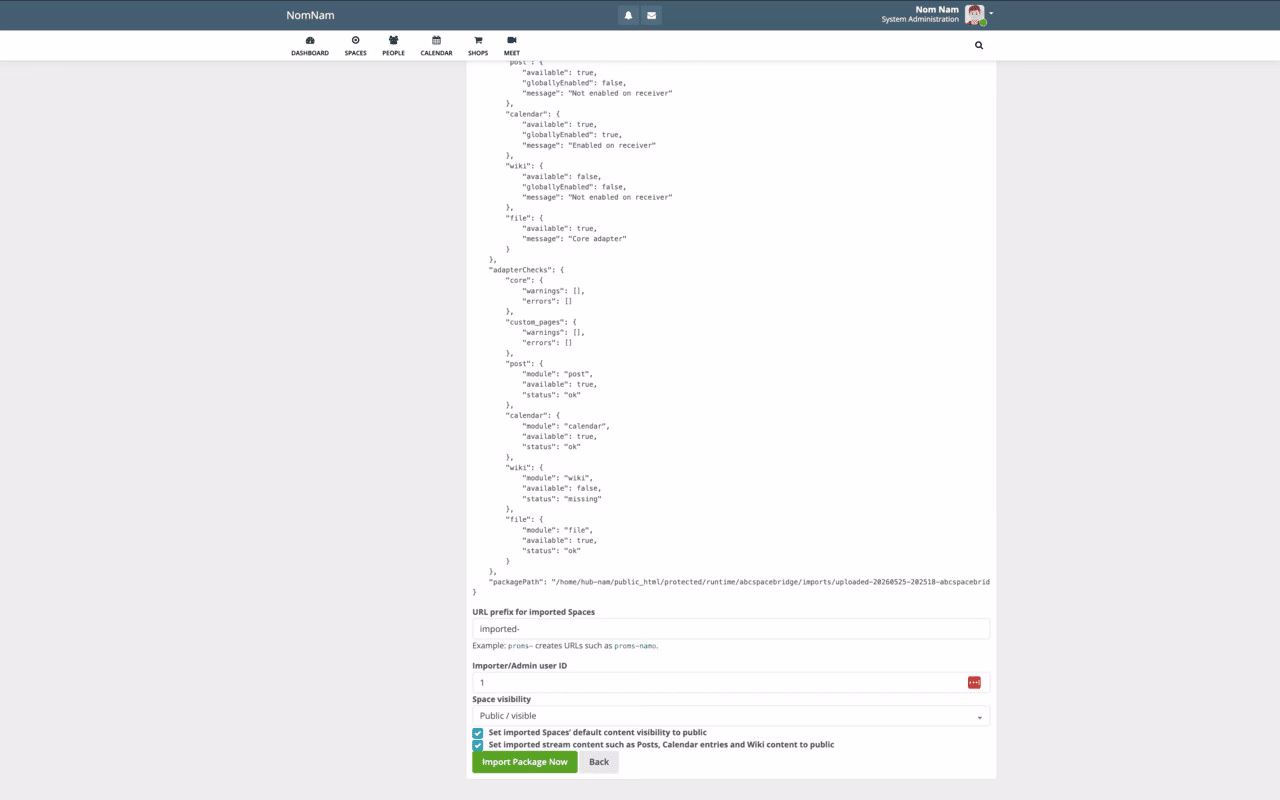Expand the account menu caret
This screenshot has height=800, width=1280.
[991, 14]
